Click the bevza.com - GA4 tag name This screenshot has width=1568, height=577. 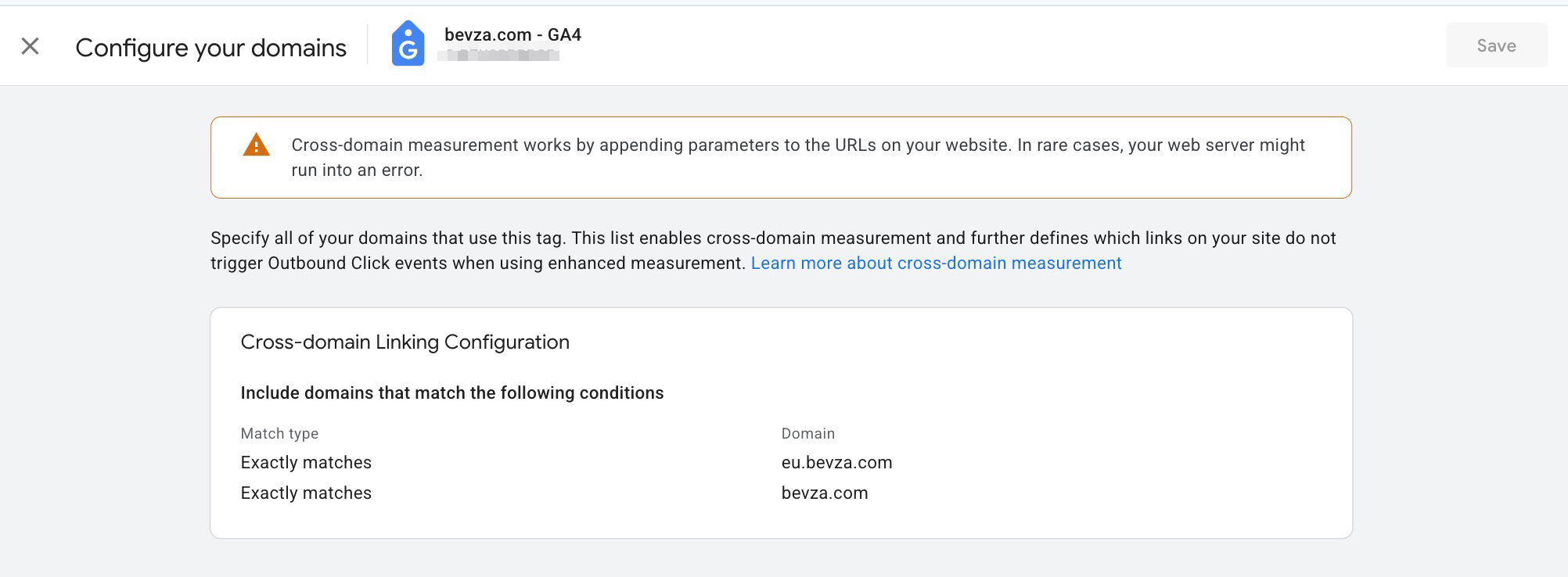click(512, 34)
